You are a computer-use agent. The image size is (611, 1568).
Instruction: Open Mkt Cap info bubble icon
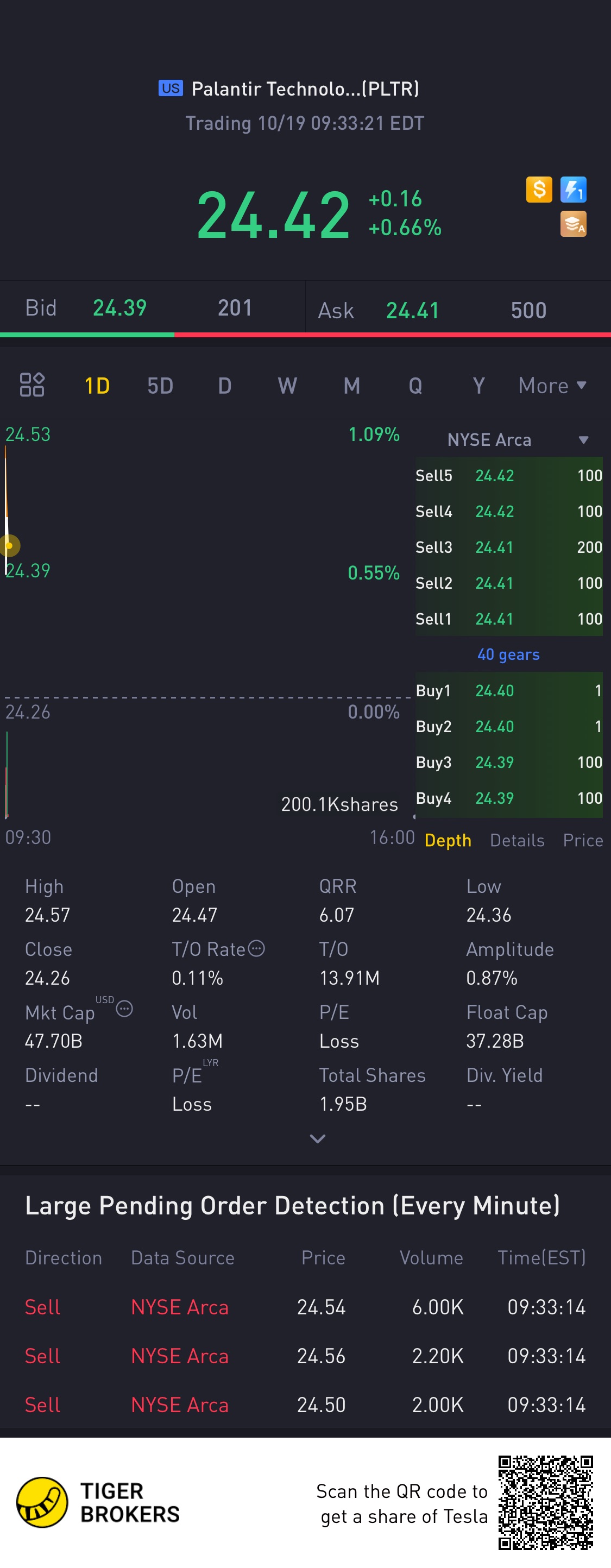(x=124, y=1009)
